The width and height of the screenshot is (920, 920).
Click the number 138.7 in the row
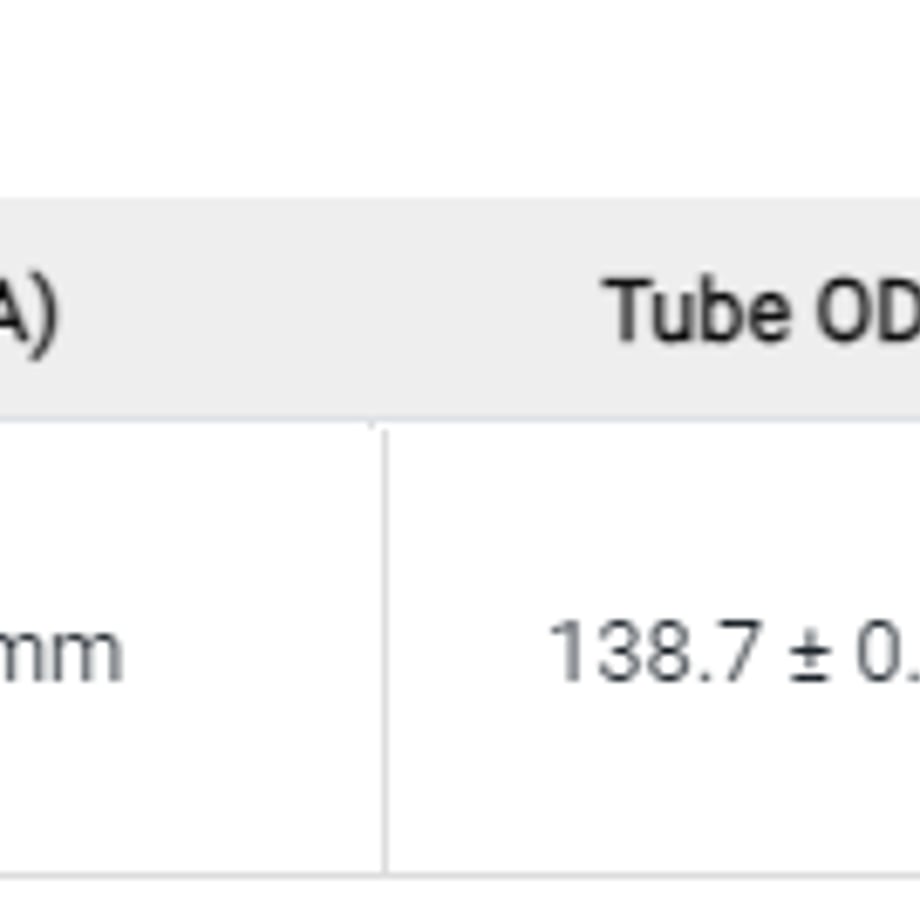coord(655,651)
